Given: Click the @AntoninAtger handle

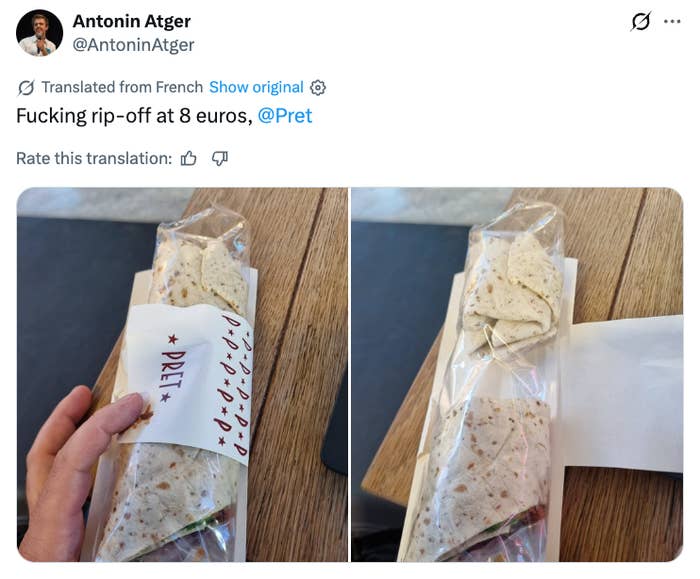Looking at the screenshot, I should click(x=133, y=45).
